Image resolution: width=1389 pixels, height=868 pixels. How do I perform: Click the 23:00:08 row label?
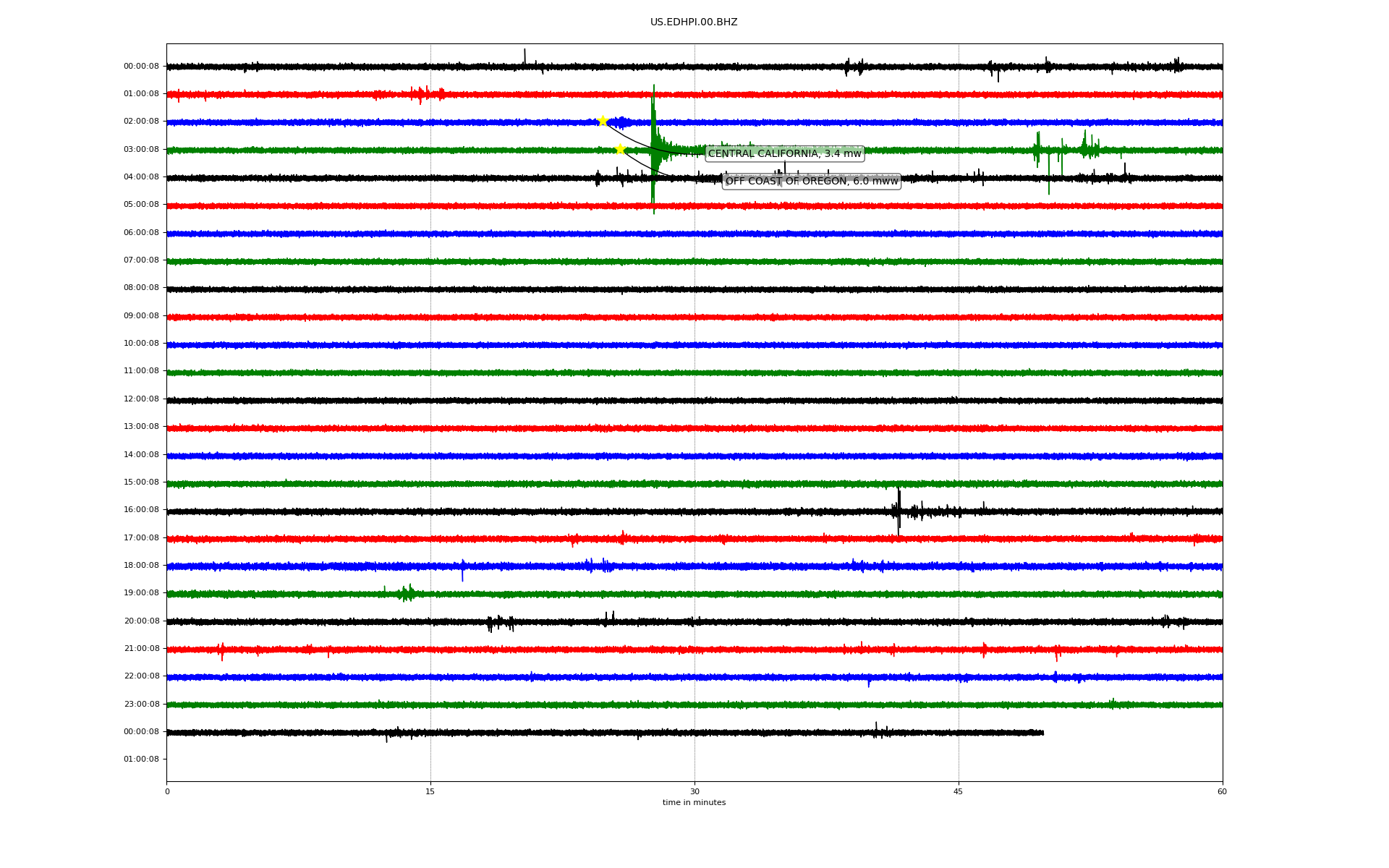tap(141, 704)
